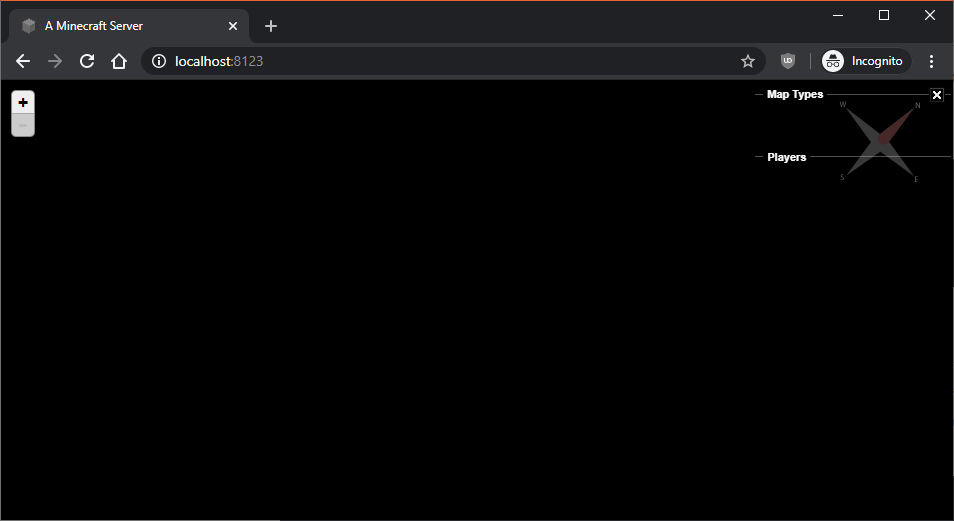
Task: Bookmark this page with the star
Action: [748, 61]
